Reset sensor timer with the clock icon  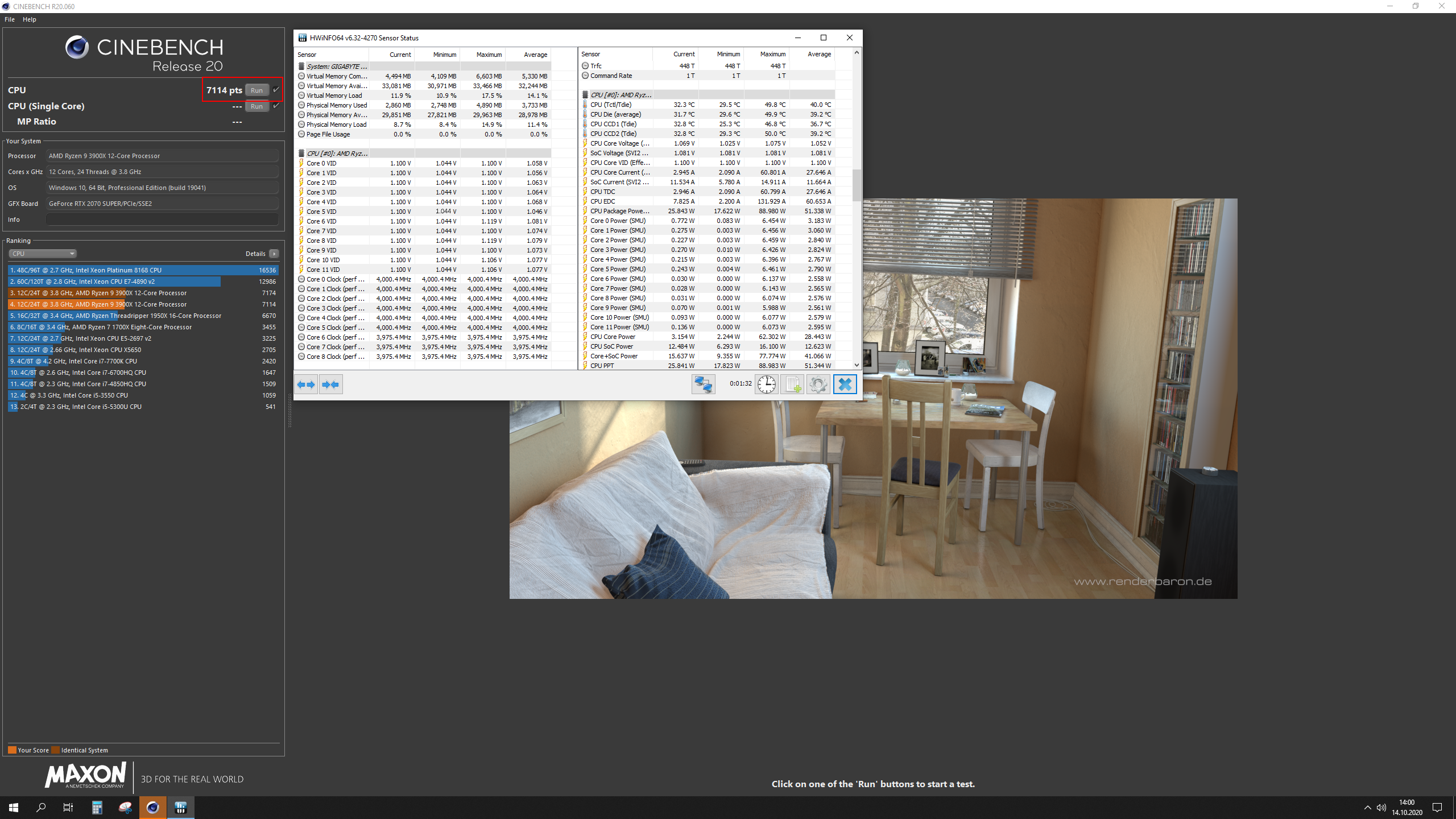[766, 384]
